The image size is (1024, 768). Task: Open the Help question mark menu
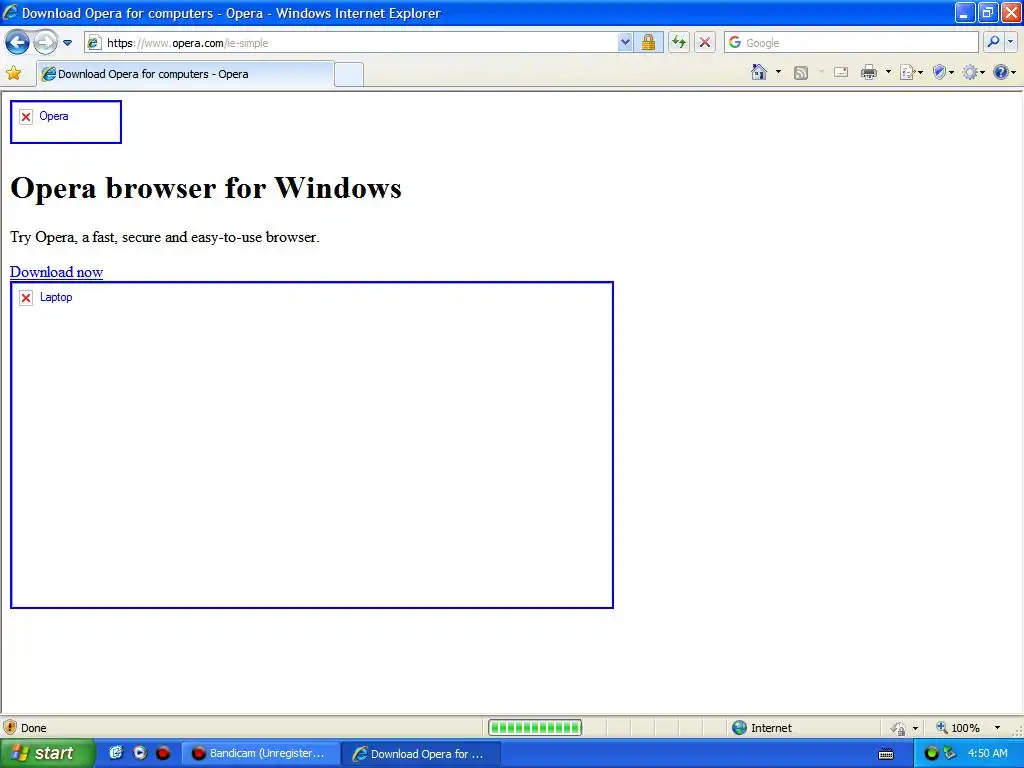point(1004,72)
